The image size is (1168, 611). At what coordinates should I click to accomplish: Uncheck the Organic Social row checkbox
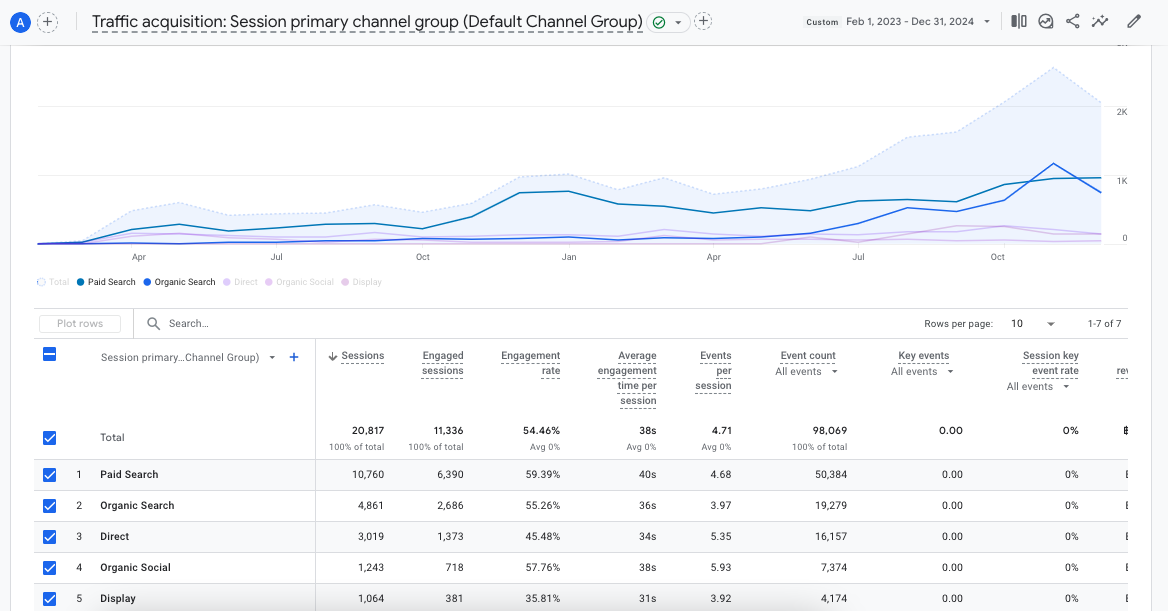(x=50, y=568)
